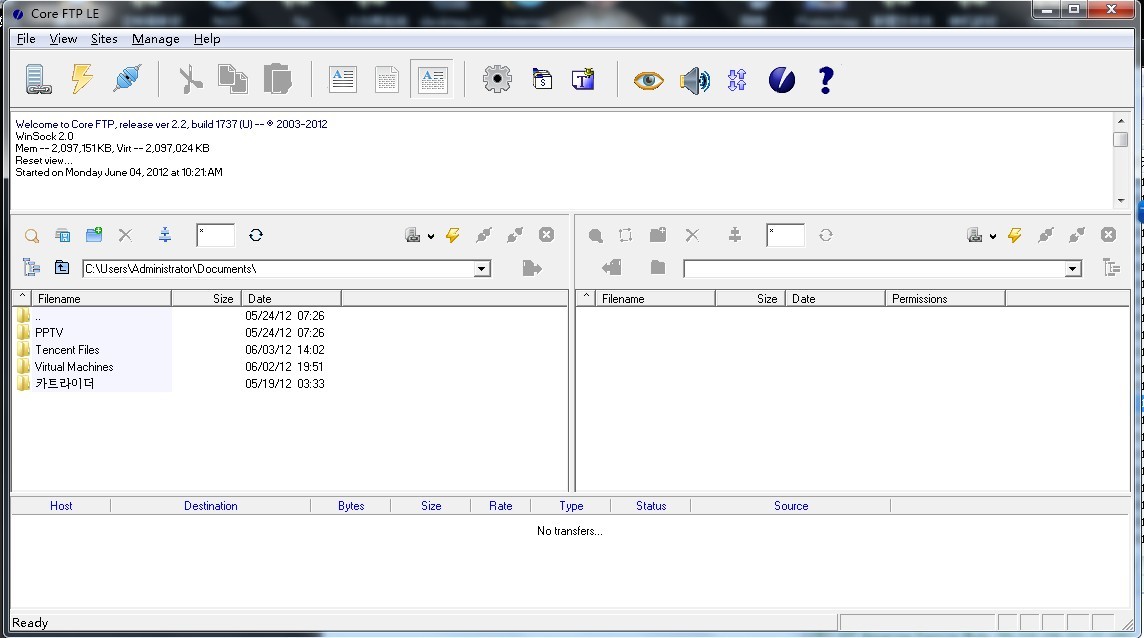The height and width of the screenshot is (638, 1144).
Task: Toggle the local directory tree view
Action: point(31,267)
